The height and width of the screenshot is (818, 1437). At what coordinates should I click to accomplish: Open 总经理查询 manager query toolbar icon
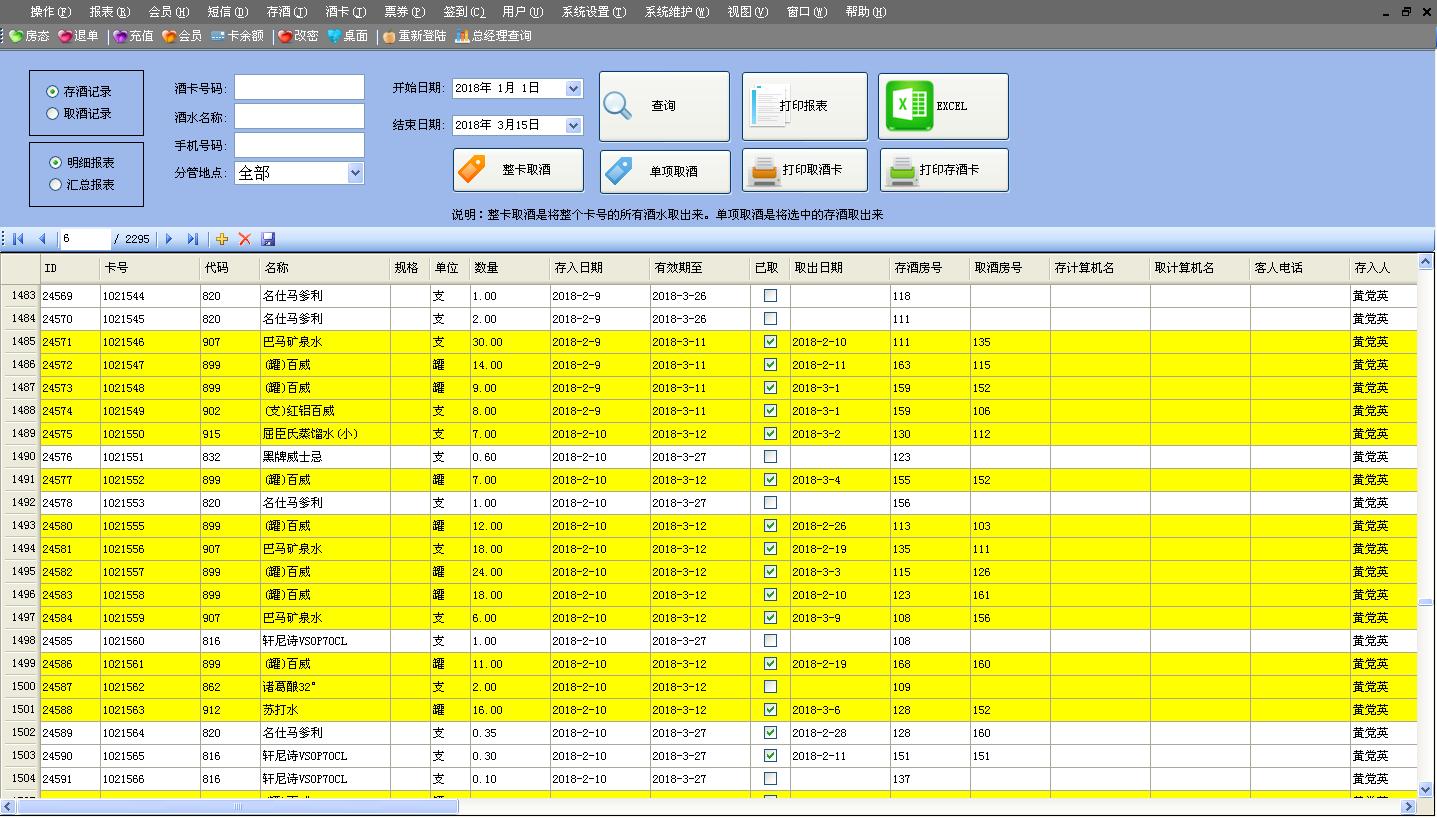493,36
